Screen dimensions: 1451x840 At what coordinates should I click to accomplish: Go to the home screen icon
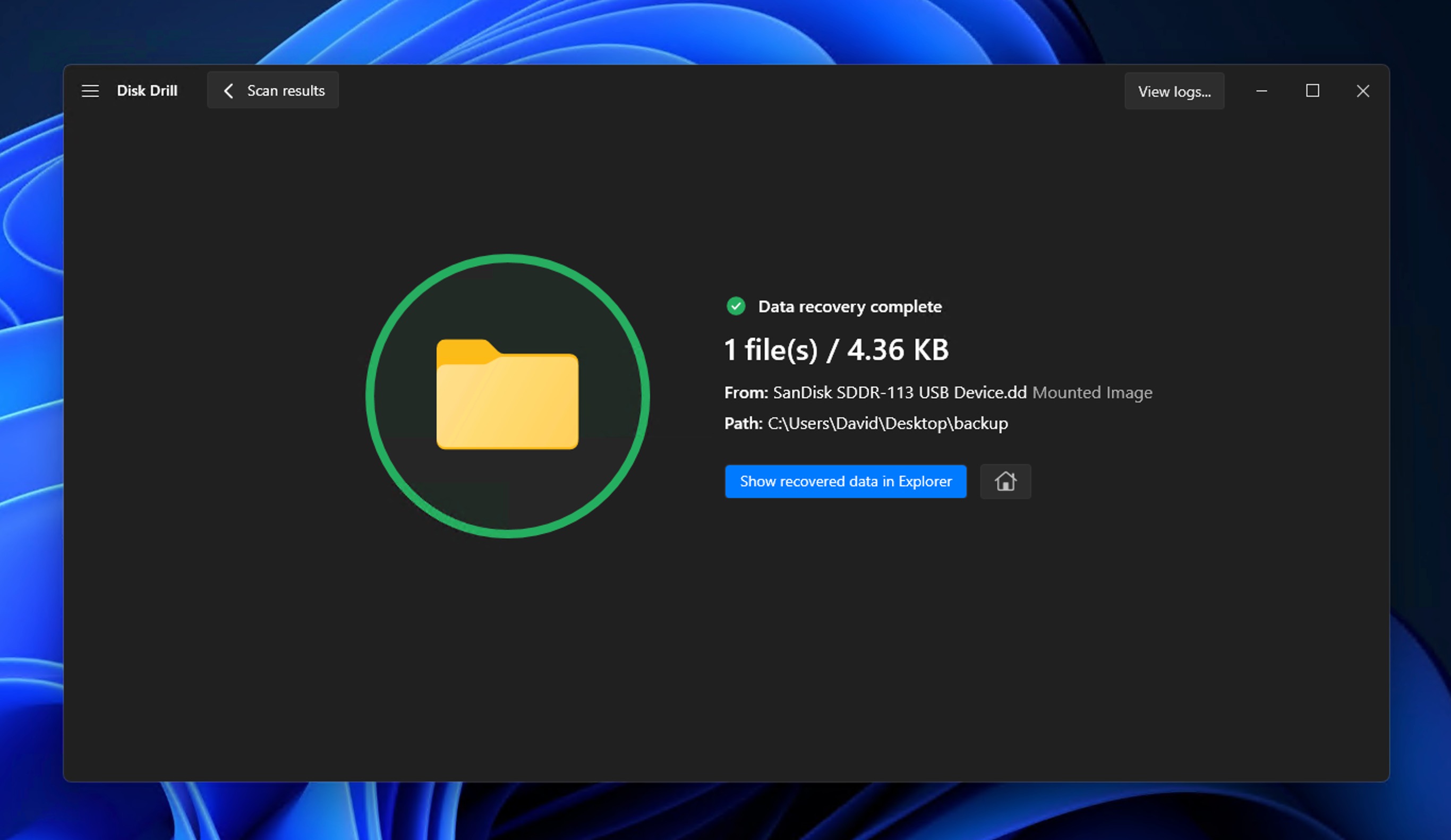[1005, 481]
